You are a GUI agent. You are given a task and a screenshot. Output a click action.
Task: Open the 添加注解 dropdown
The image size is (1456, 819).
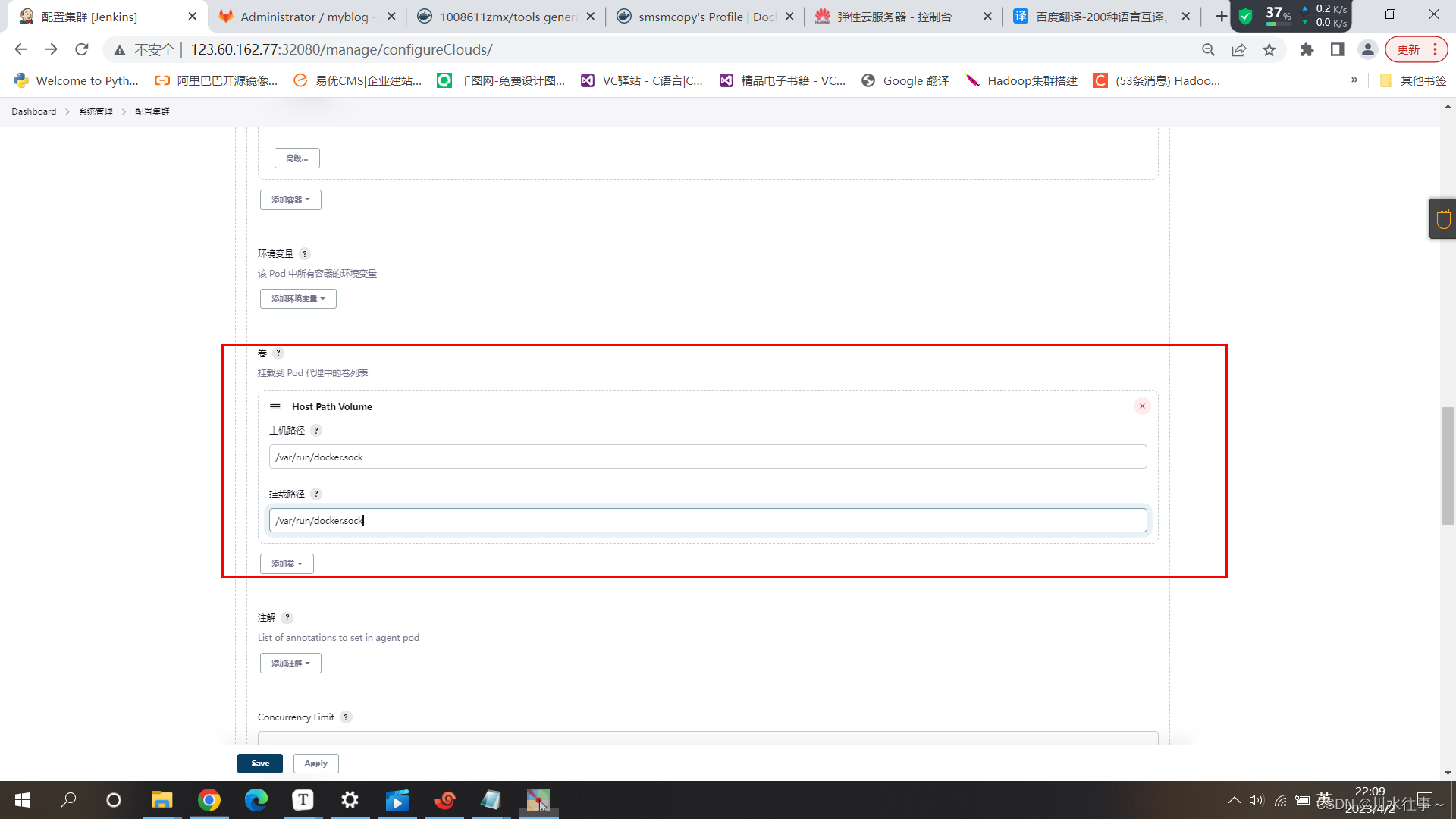[x=290, y=664]
